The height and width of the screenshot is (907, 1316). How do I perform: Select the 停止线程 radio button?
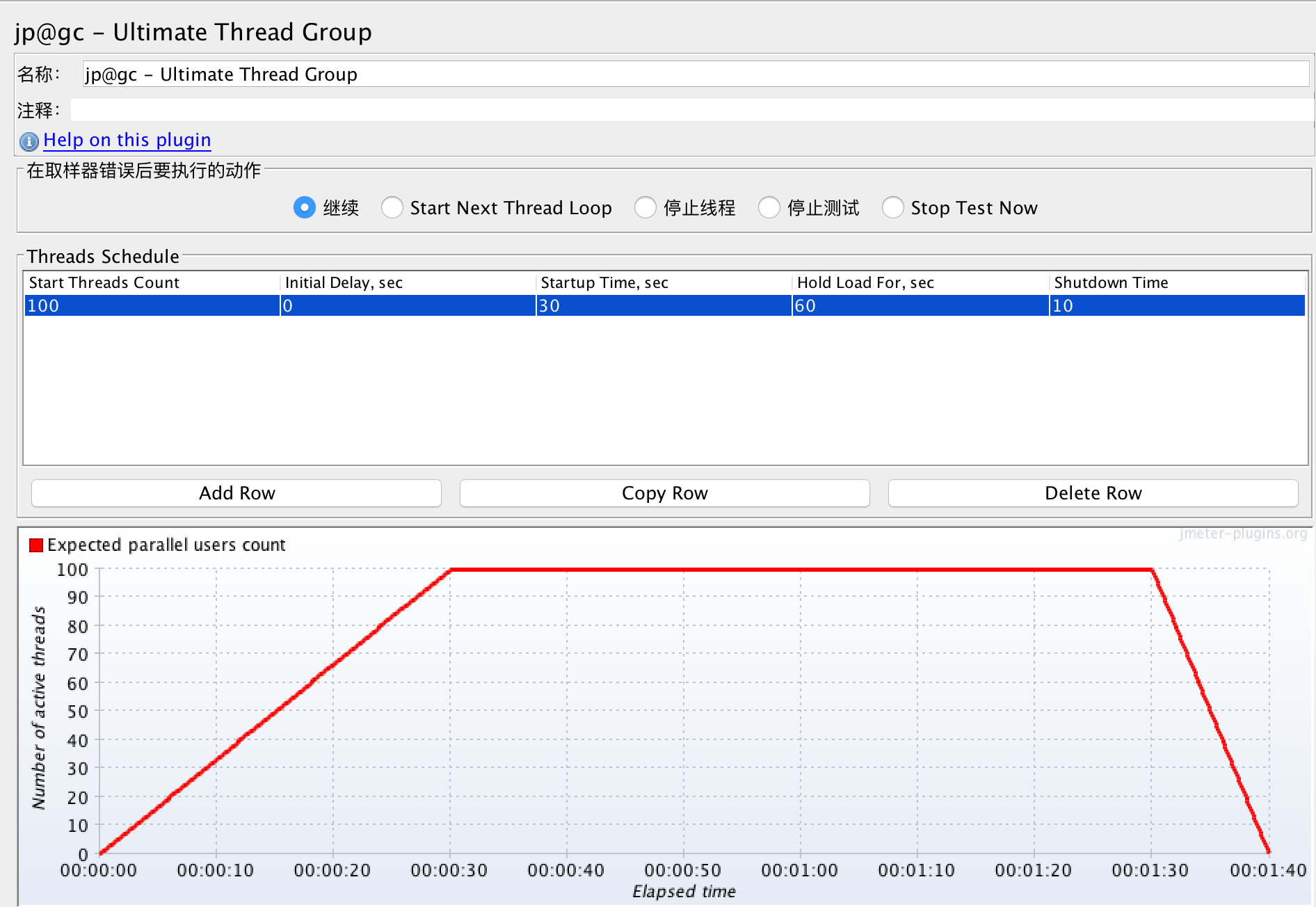coord(645,207)
